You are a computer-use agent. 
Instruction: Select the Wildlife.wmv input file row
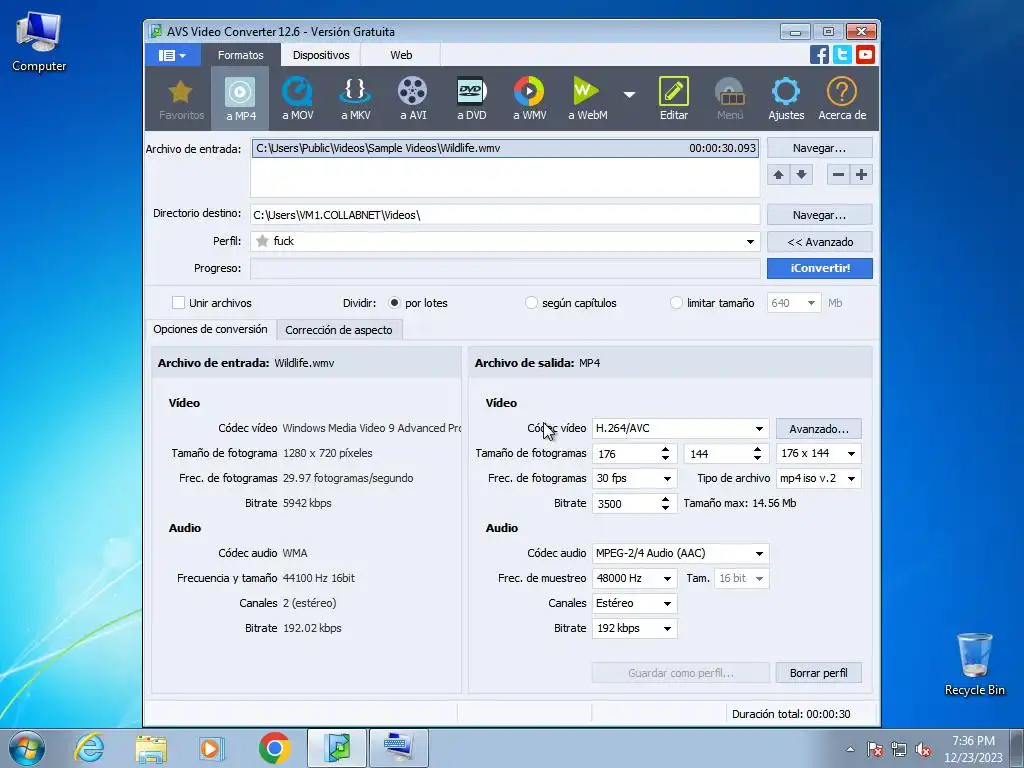click(505, 148)
